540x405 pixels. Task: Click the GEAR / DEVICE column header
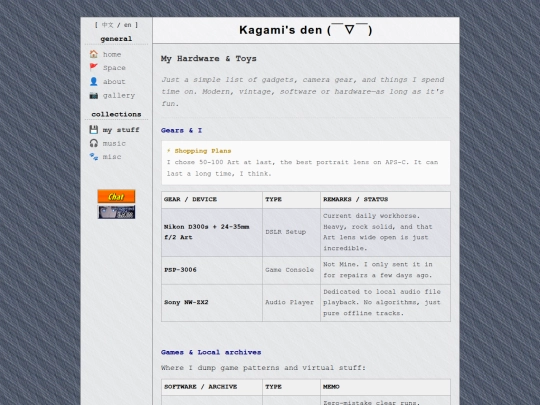[212, 200]
